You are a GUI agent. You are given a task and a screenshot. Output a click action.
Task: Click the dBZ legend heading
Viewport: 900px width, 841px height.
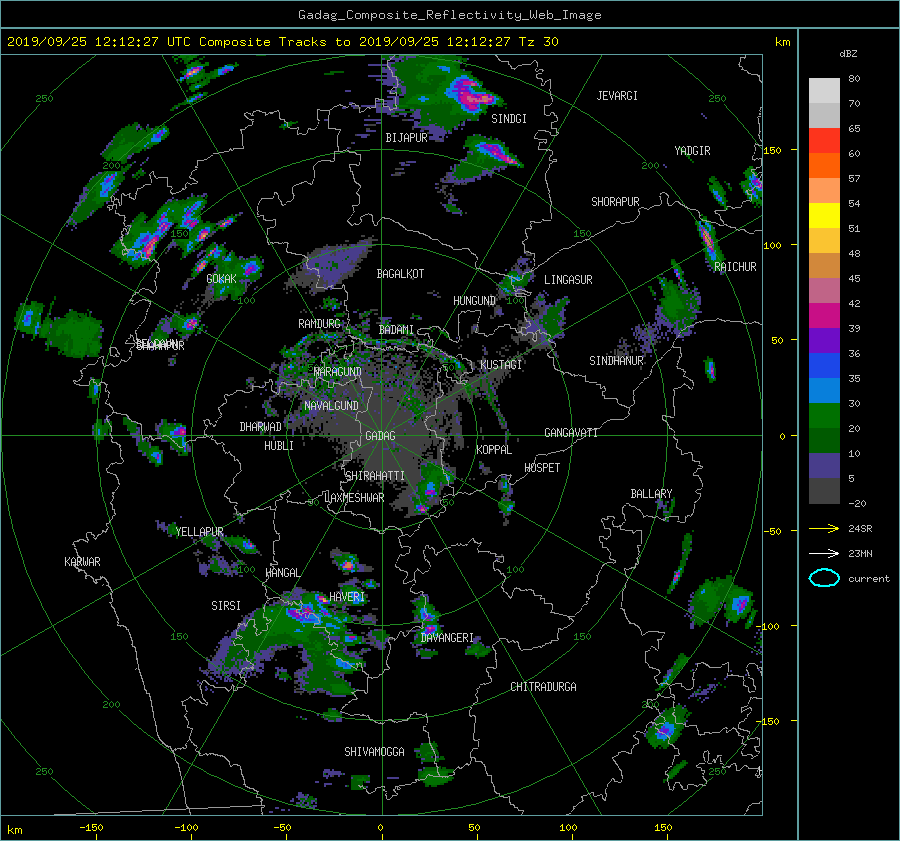tap(848, 53)
